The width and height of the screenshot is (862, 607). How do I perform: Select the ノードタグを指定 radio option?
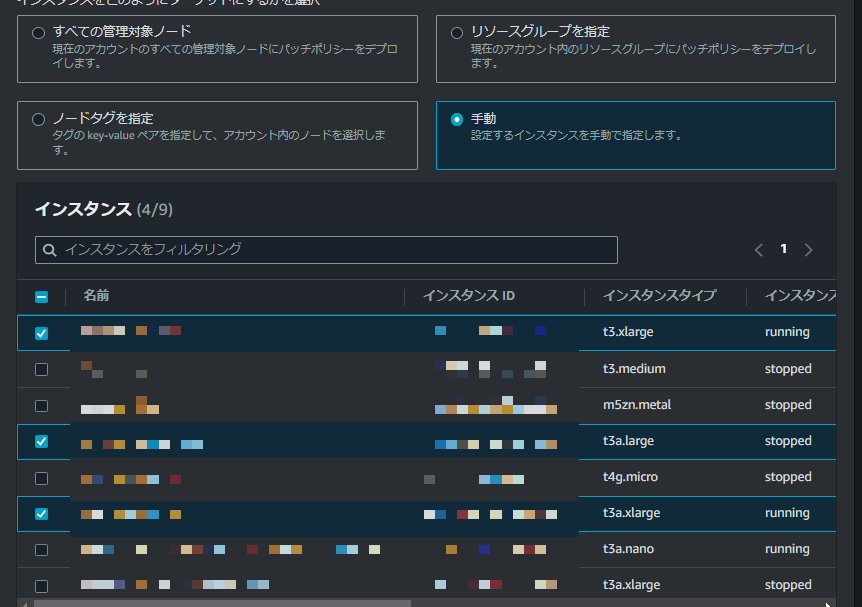pos(37,117)
